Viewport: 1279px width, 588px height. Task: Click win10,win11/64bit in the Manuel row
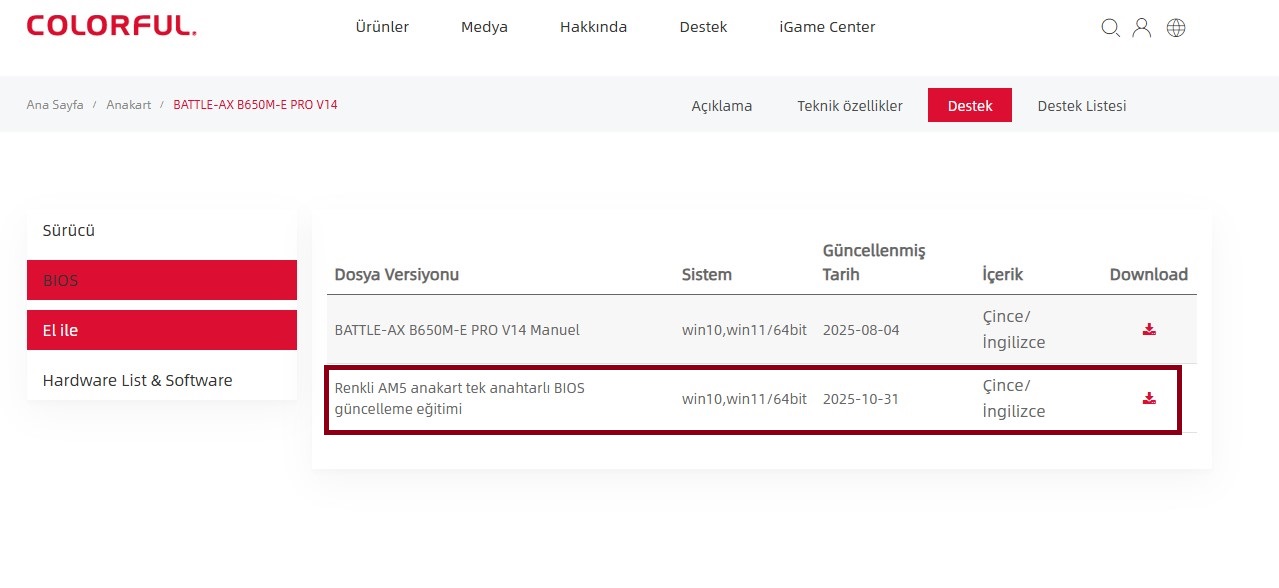pos(744,329)
